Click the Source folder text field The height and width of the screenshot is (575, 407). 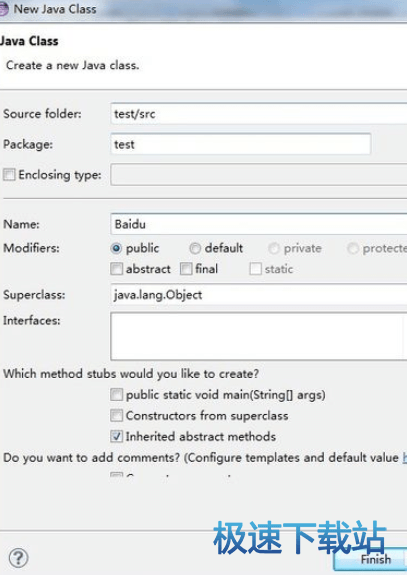(258, 114)
